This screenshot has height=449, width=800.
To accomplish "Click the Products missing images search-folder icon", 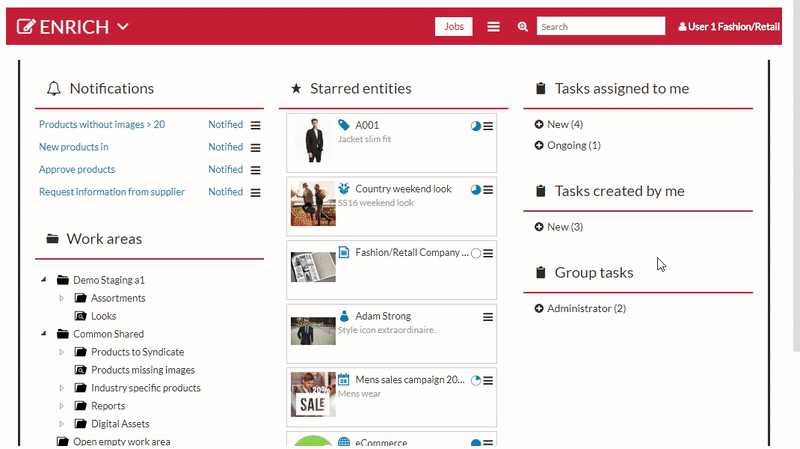I will coord(81,369).
